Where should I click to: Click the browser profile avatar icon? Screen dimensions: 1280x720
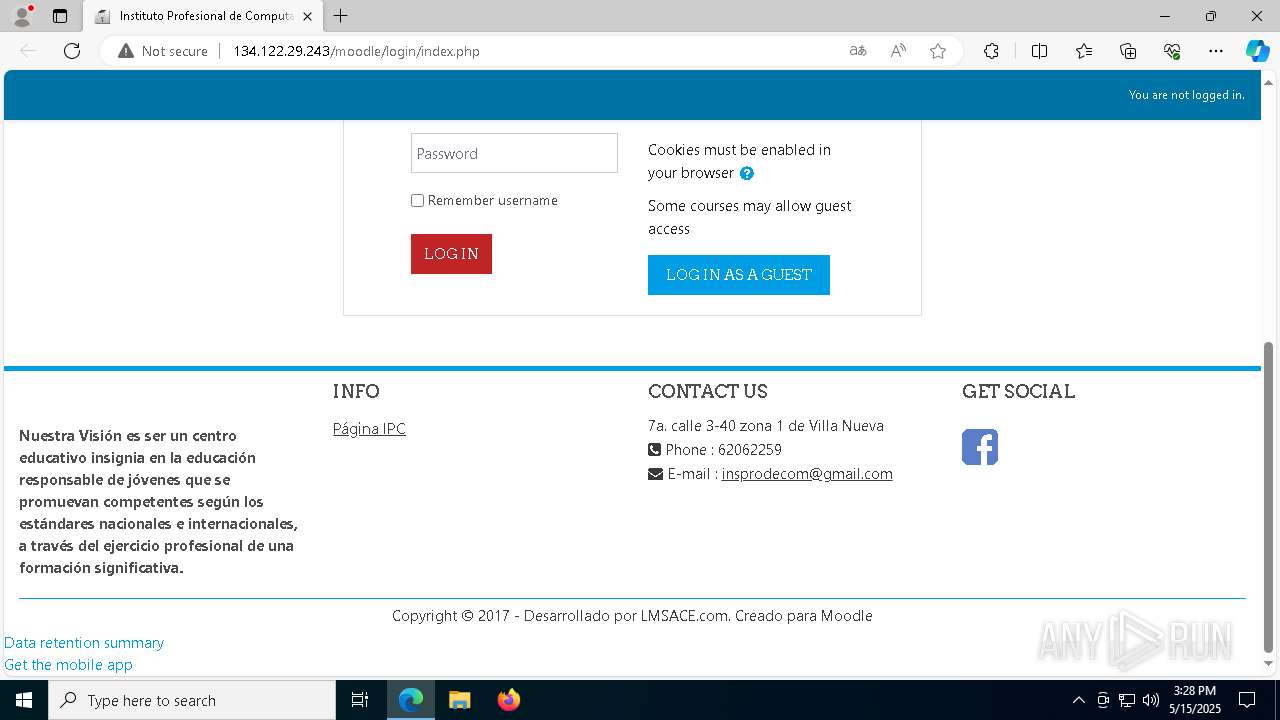pos(21,16)
